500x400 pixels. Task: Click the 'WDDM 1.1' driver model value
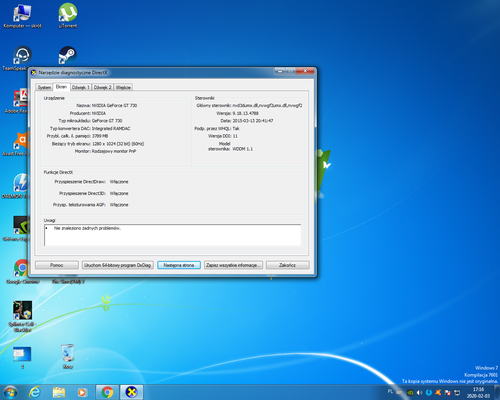tap(242, 149)
